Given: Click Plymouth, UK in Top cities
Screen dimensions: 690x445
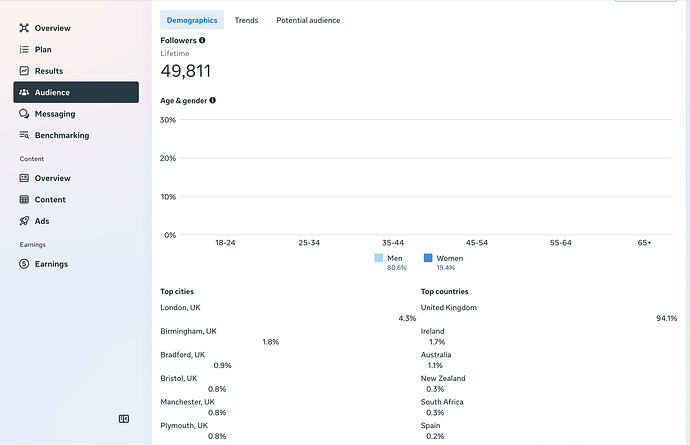Looking at the screenshot, I should coord(184,426).
